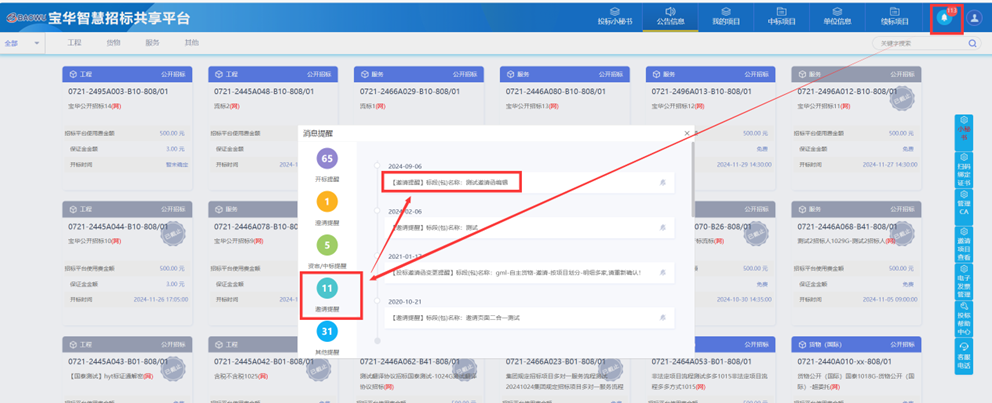Open 管理CA in right sidebar
Viewport: 992px width, 403px height.
click(x=964, y=206)
